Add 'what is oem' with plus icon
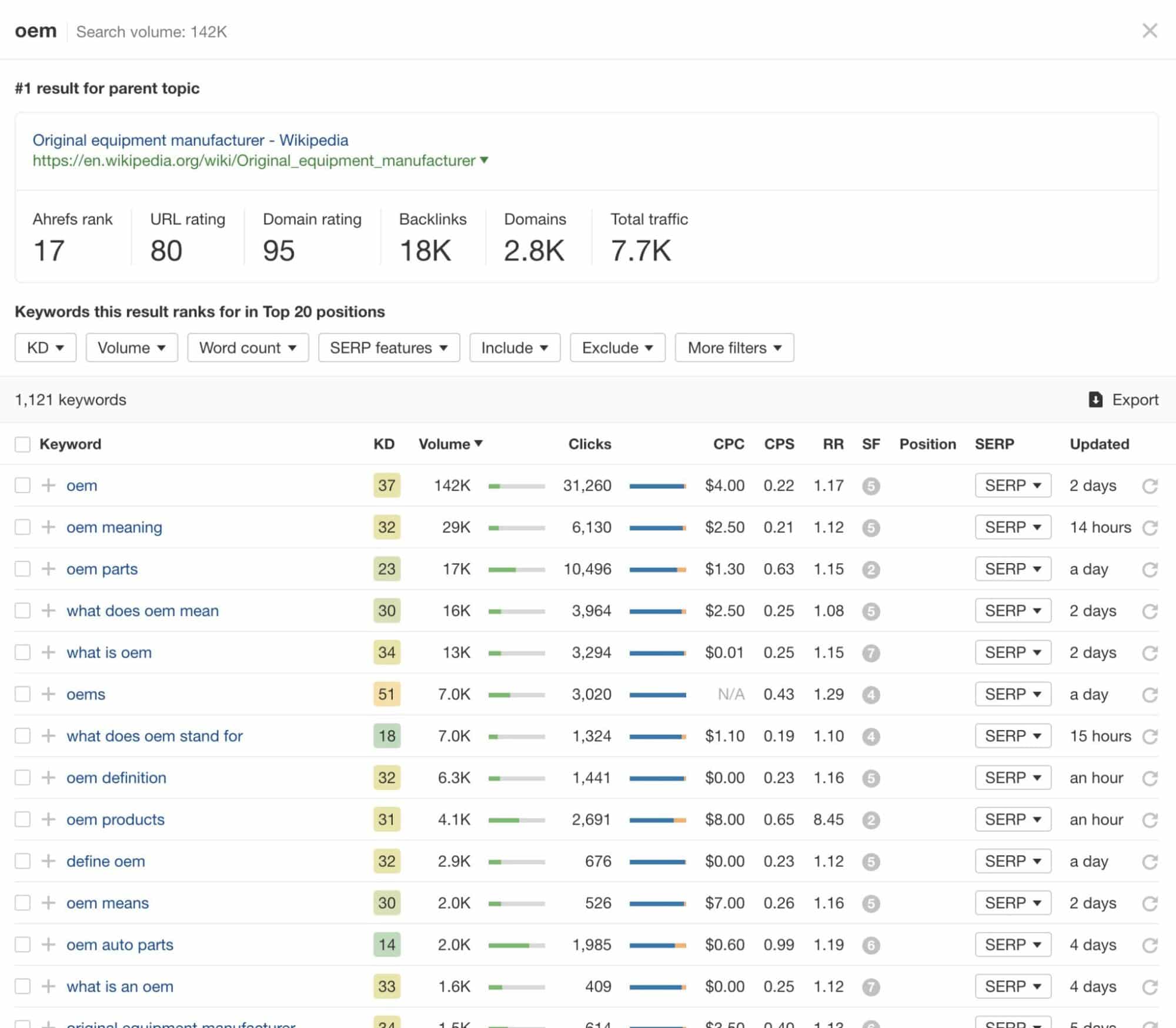This screenshot has height=1028, width=1176. click(49, 652)
